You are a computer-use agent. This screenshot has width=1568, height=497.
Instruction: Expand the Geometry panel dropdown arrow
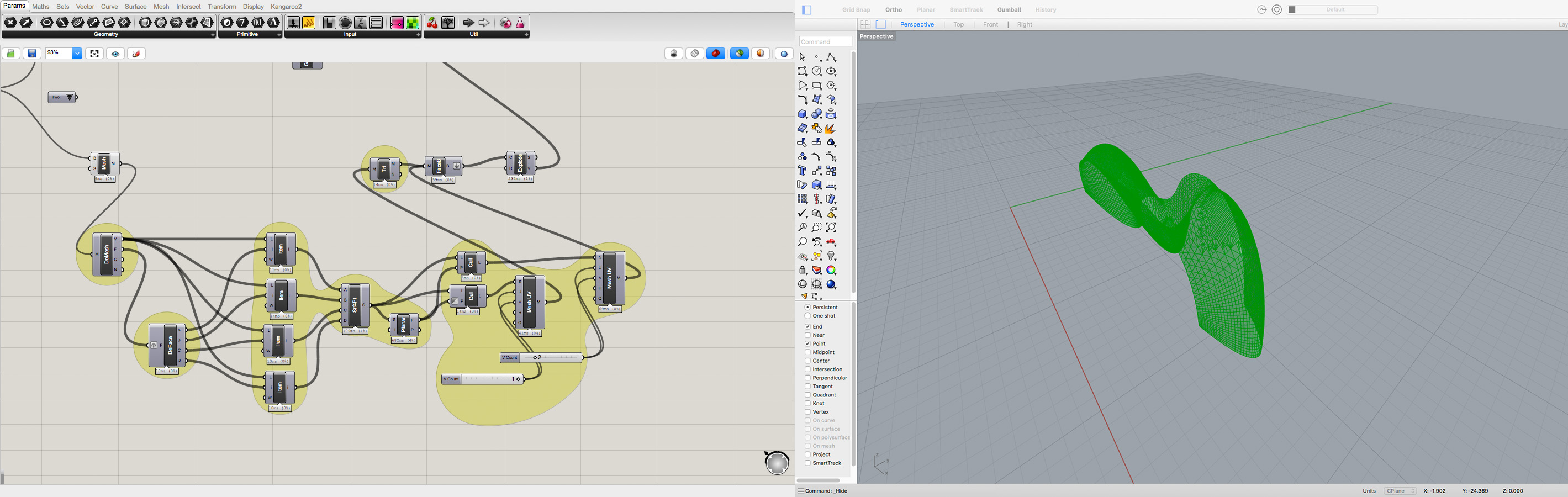coord(213,35)
